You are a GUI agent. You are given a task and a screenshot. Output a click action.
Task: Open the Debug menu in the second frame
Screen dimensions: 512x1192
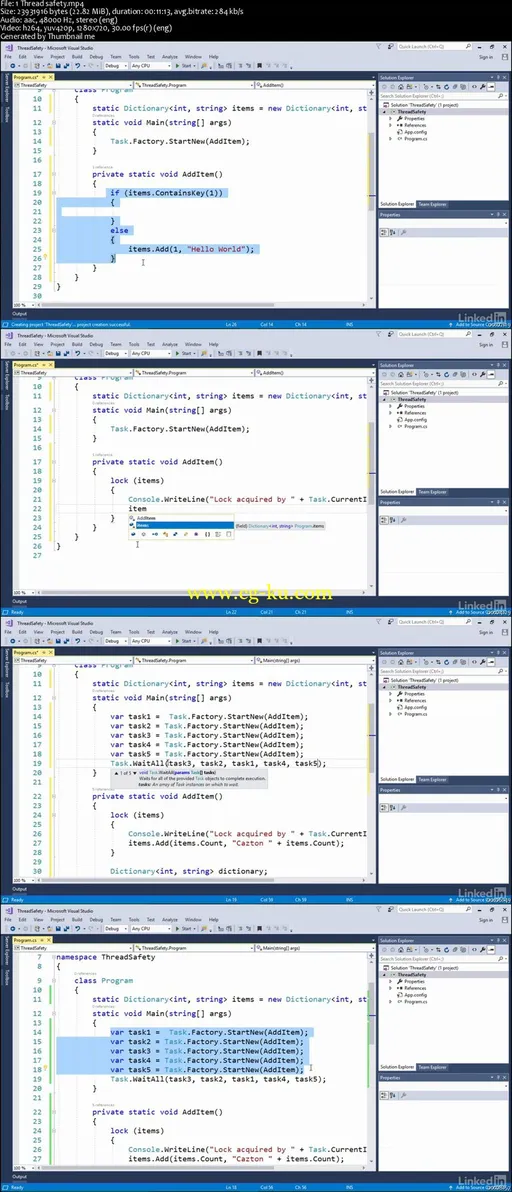point(96,344)
